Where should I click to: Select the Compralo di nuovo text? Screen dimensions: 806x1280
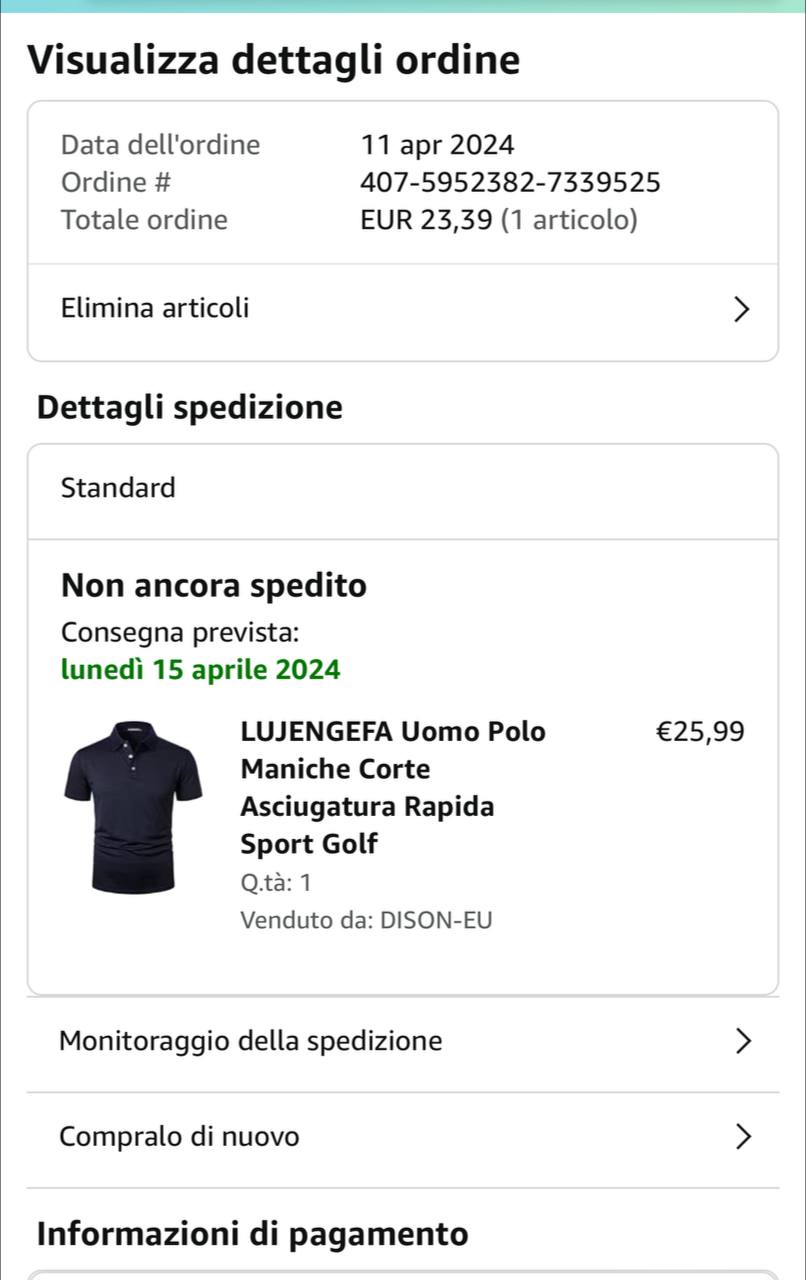(x=179, y=1137)
